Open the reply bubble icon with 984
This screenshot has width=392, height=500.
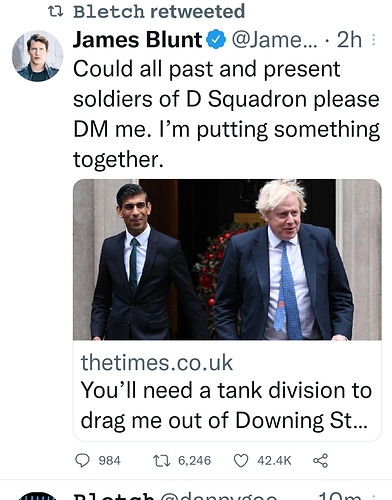[x=82, y=461]
